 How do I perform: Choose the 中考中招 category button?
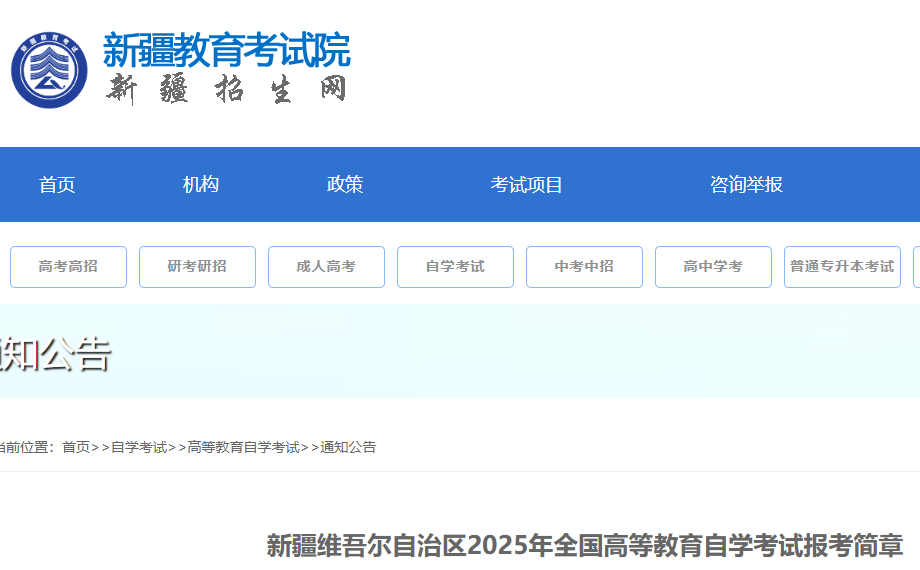click(584, 267)
